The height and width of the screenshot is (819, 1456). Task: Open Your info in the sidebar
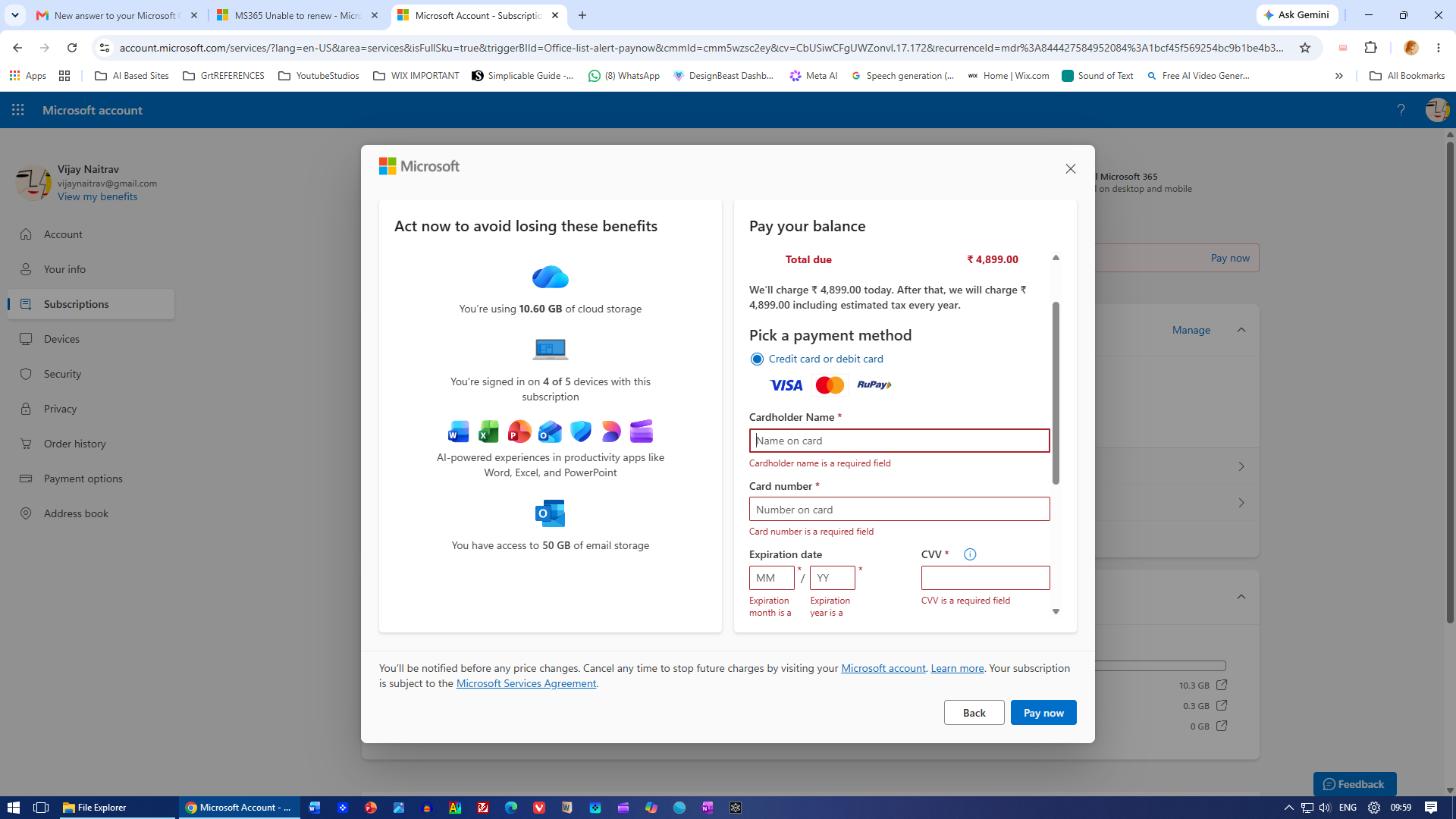tap(91, 269)
